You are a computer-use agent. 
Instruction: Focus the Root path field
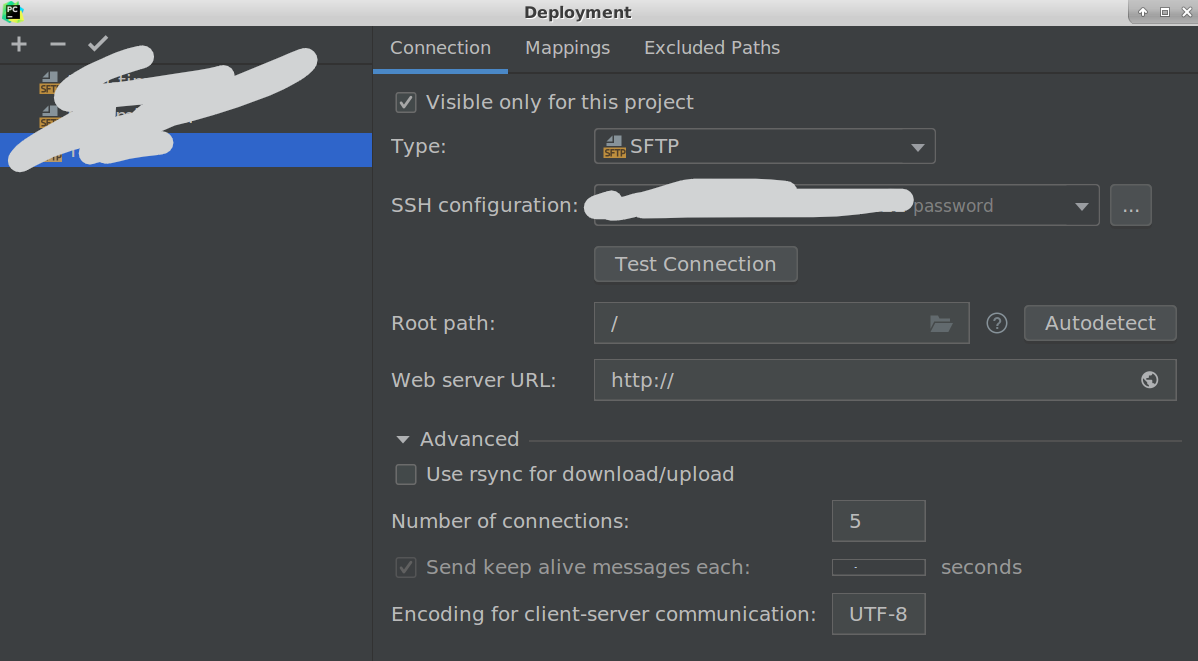pyautogui.click(x=781, y=323)
